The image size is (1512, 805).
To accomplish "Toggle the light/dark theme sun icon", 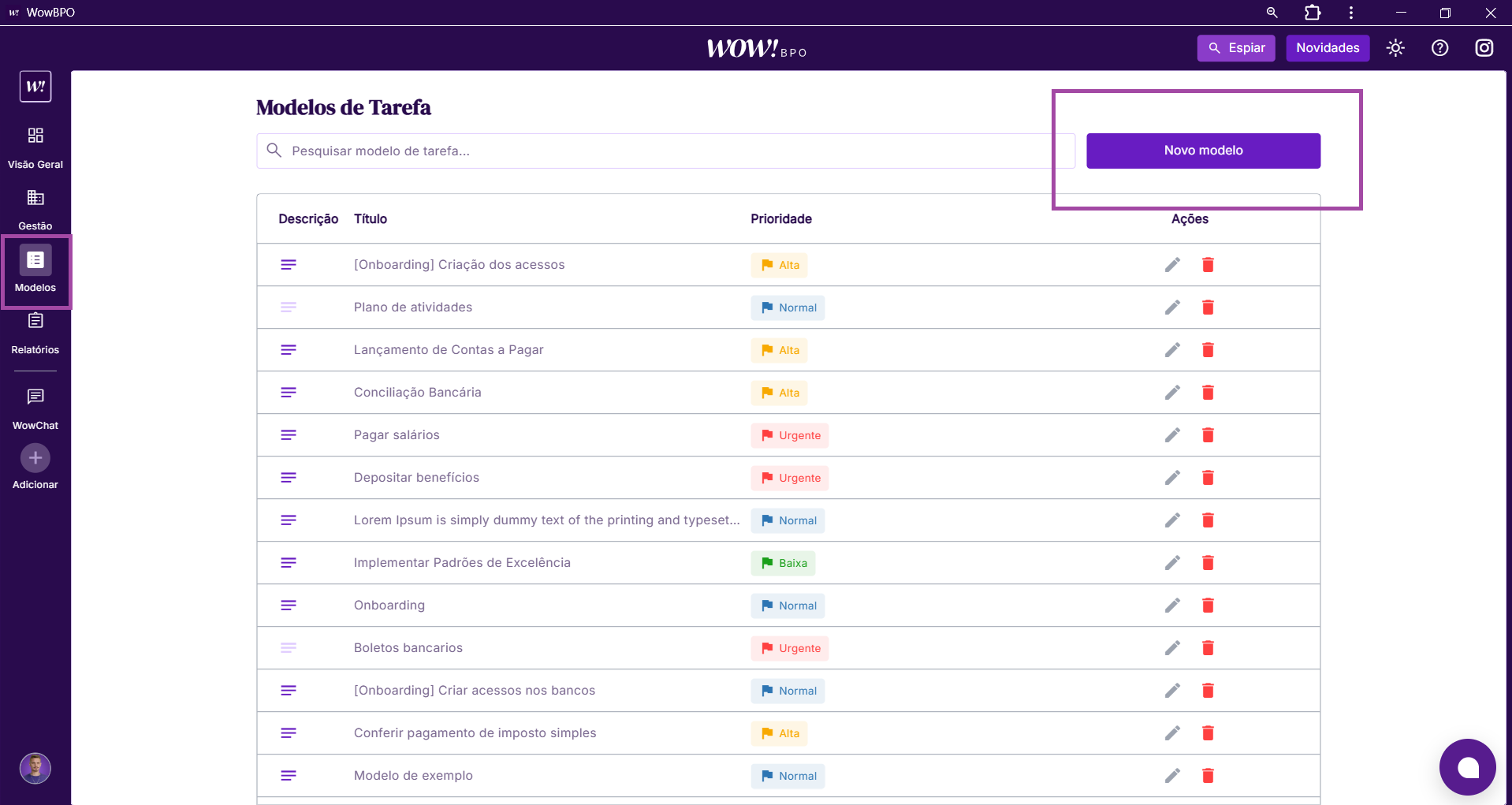I will click(1395, 48).
